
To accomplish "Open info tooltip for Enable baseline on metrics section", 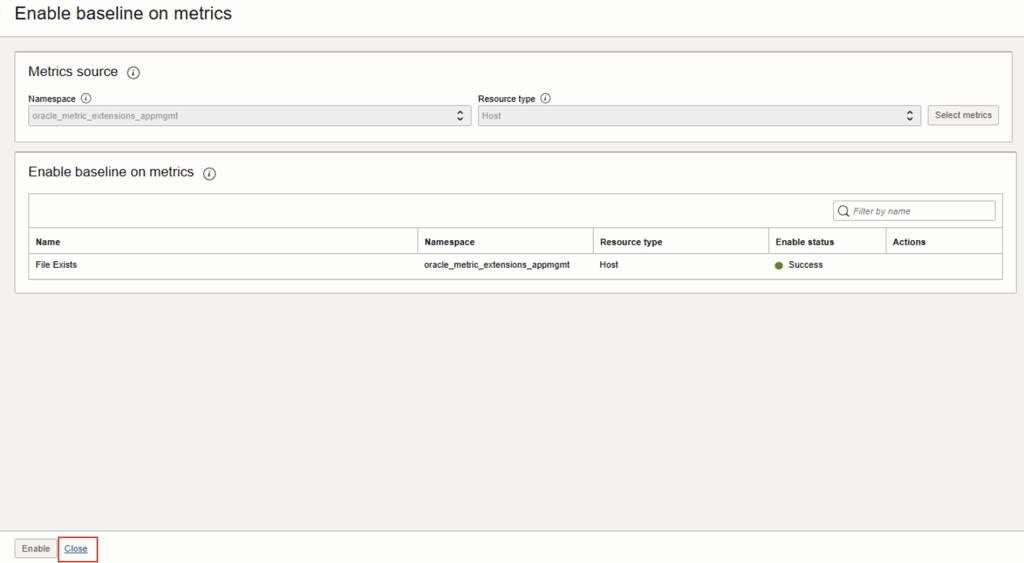I will 209,173.
